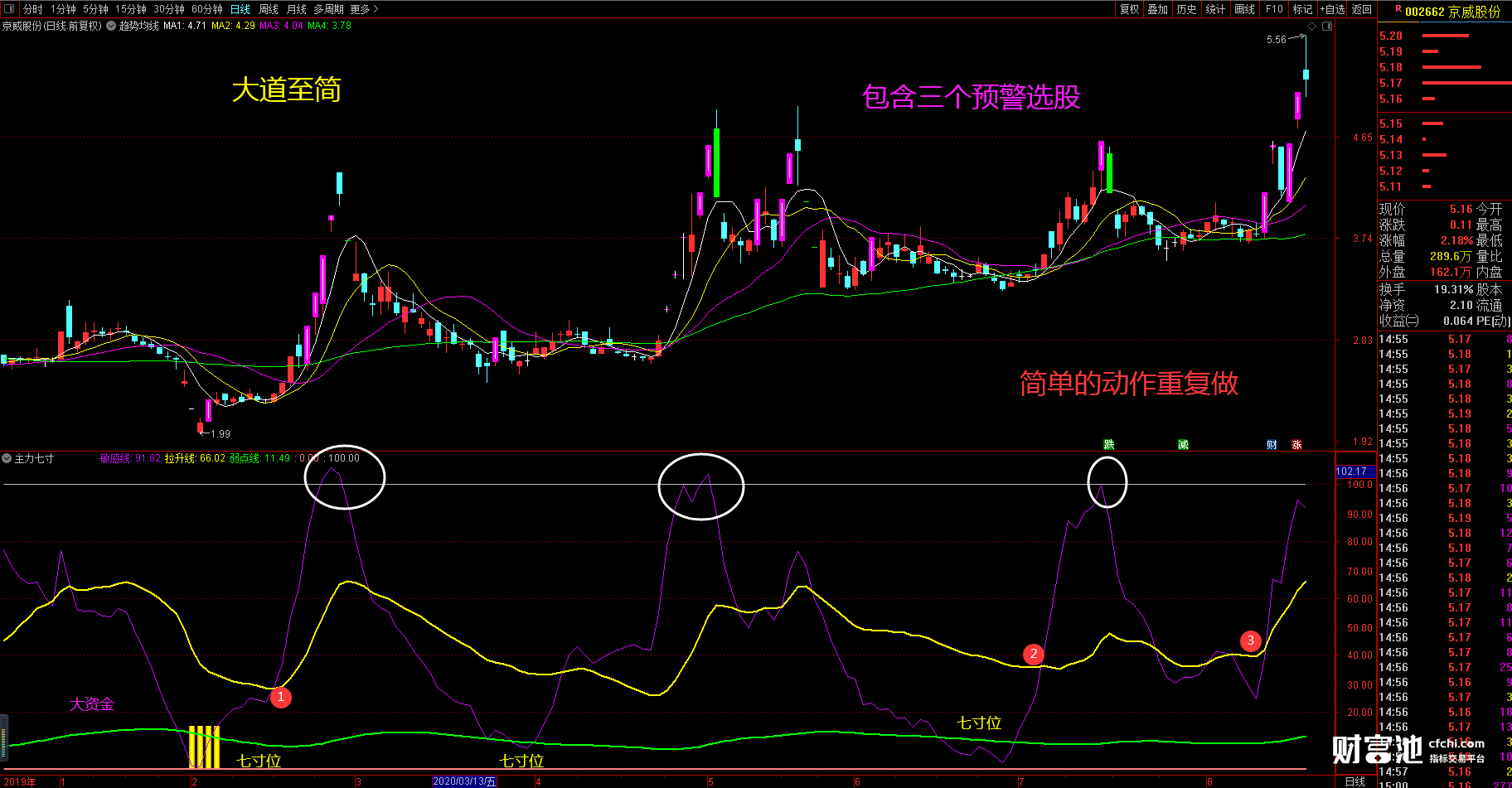
Task: Open the 历史 history button
Action: tap(1187, 9)
